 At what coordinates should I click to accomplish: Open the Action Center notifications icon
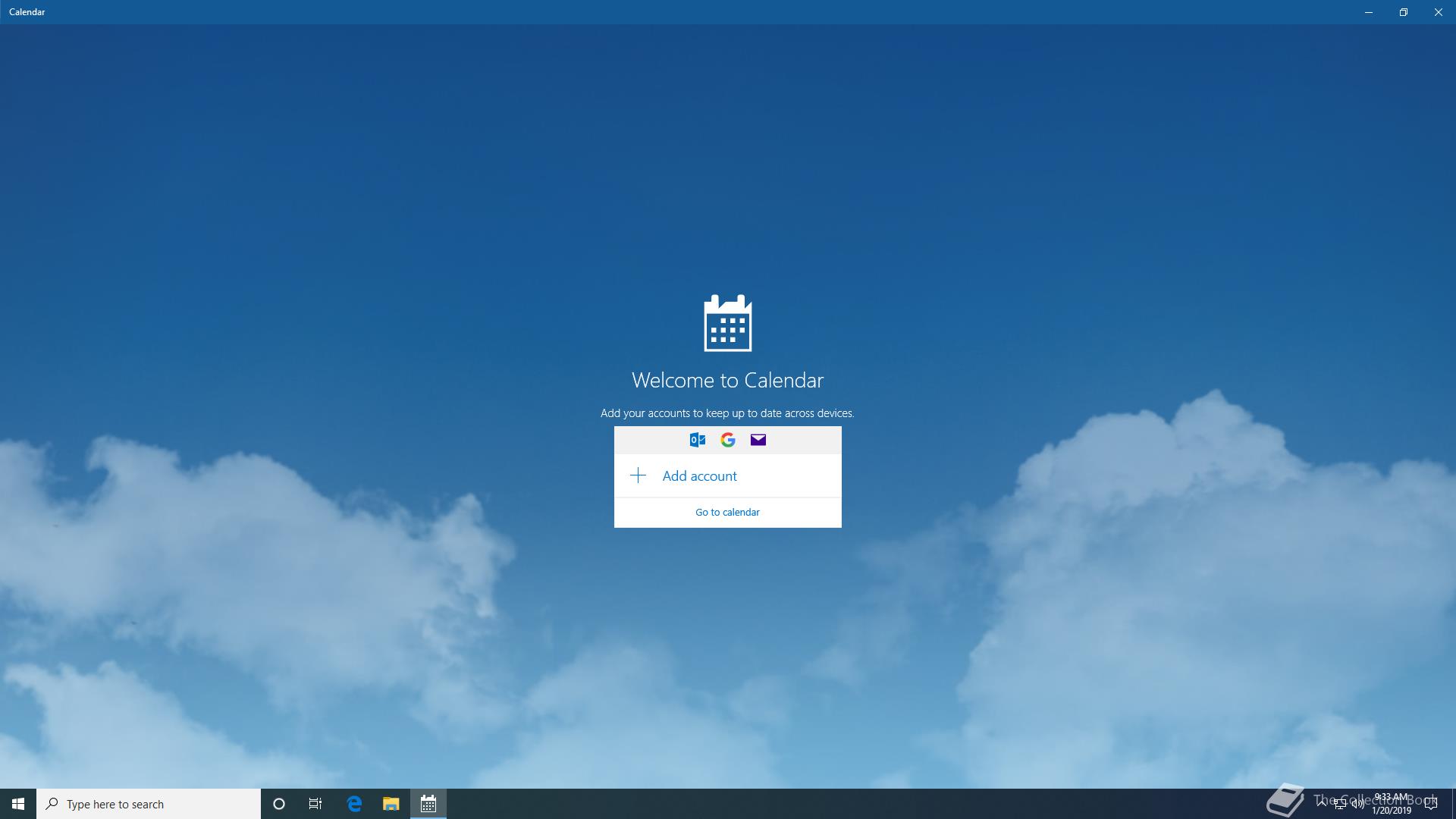[x=1431, y=804]
